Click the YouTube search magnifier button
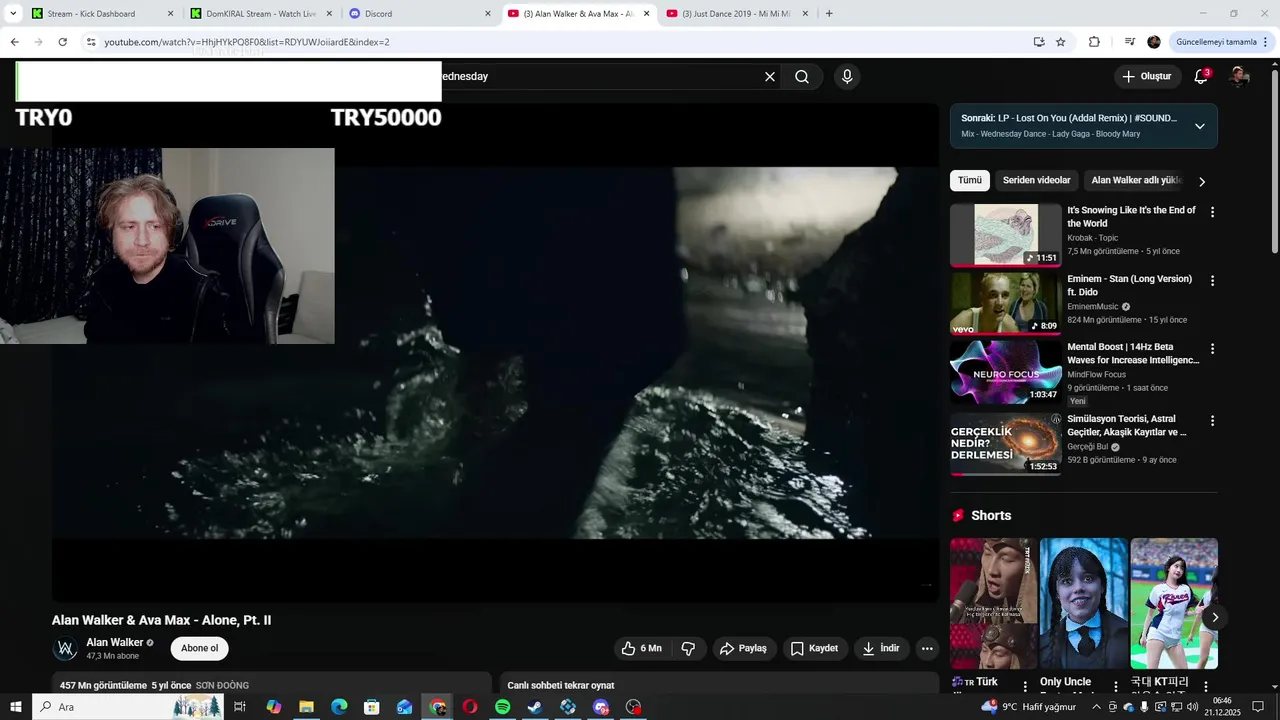Screen dimensions: 1280x720 pos(802,77)
